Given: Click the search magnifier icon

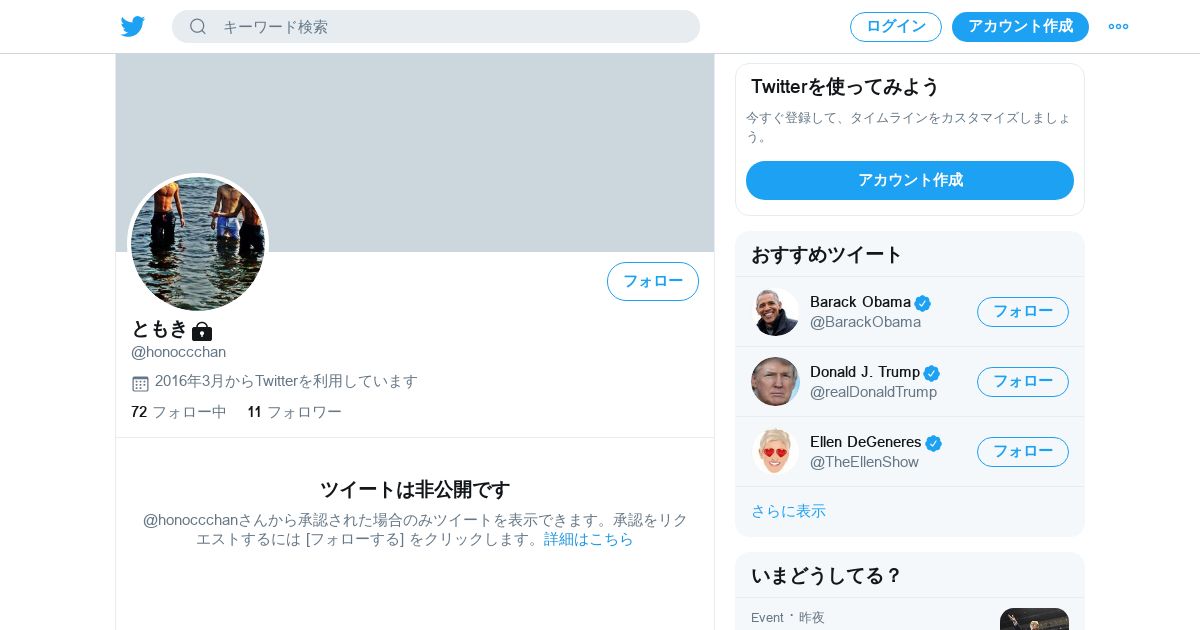Looking at the screenshot, I should tap(198, 26).
